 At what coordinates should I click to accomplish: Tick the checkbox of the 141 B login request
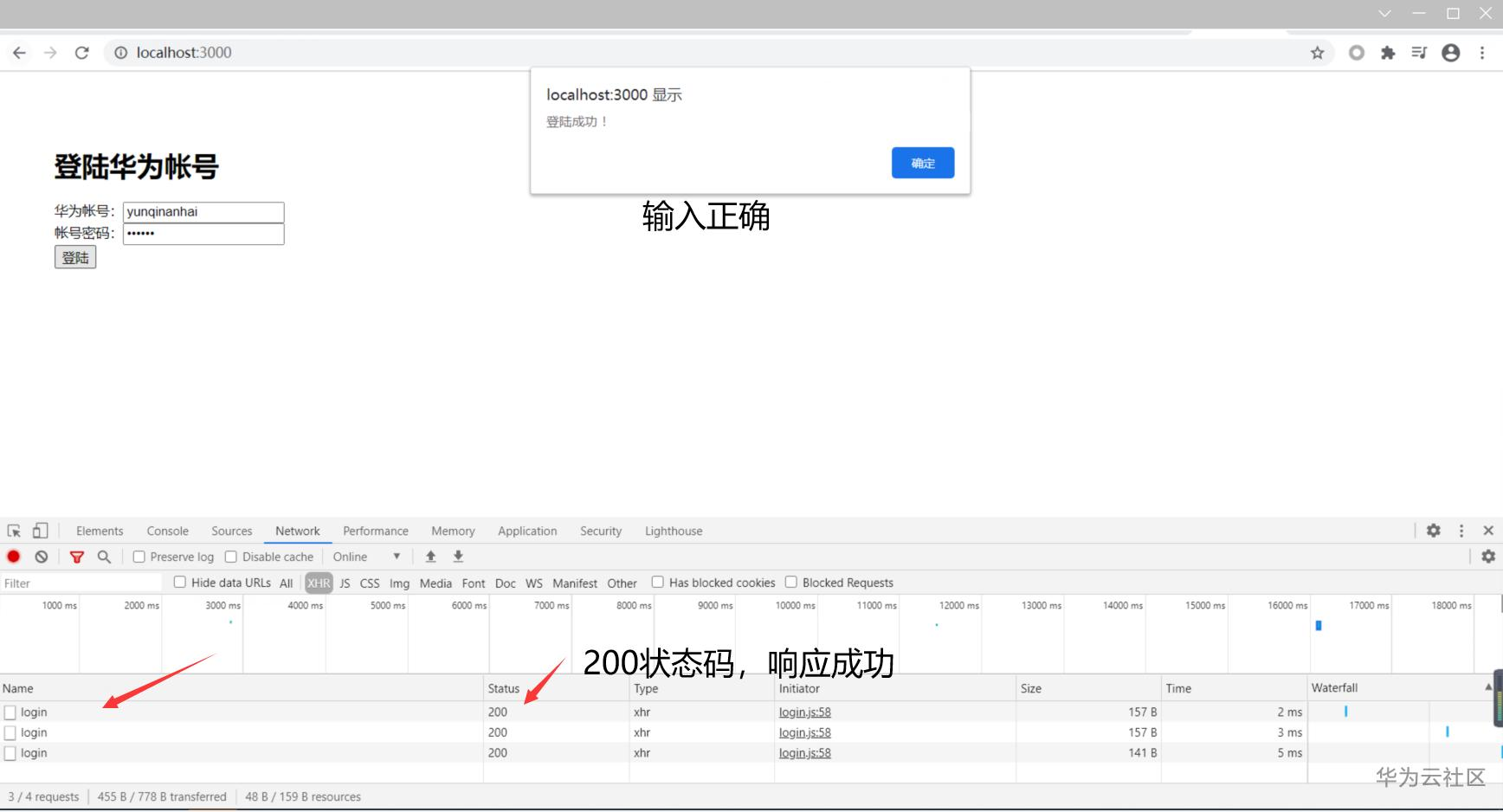10,754
